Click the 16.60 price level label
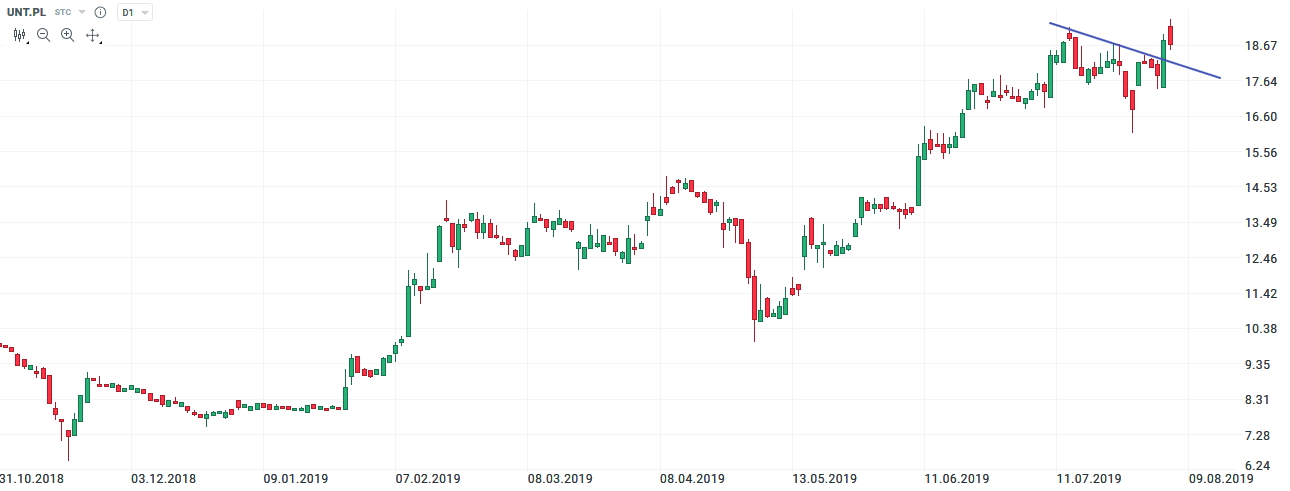 click(1251, 117)
